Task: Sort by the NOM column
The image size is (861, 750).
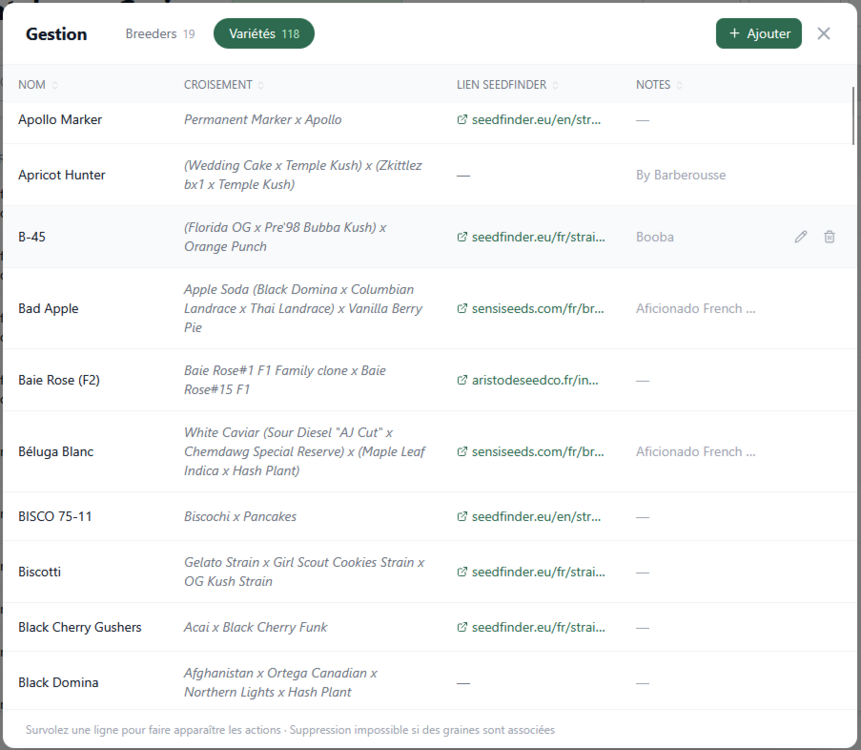Action: tap(38, 85)
